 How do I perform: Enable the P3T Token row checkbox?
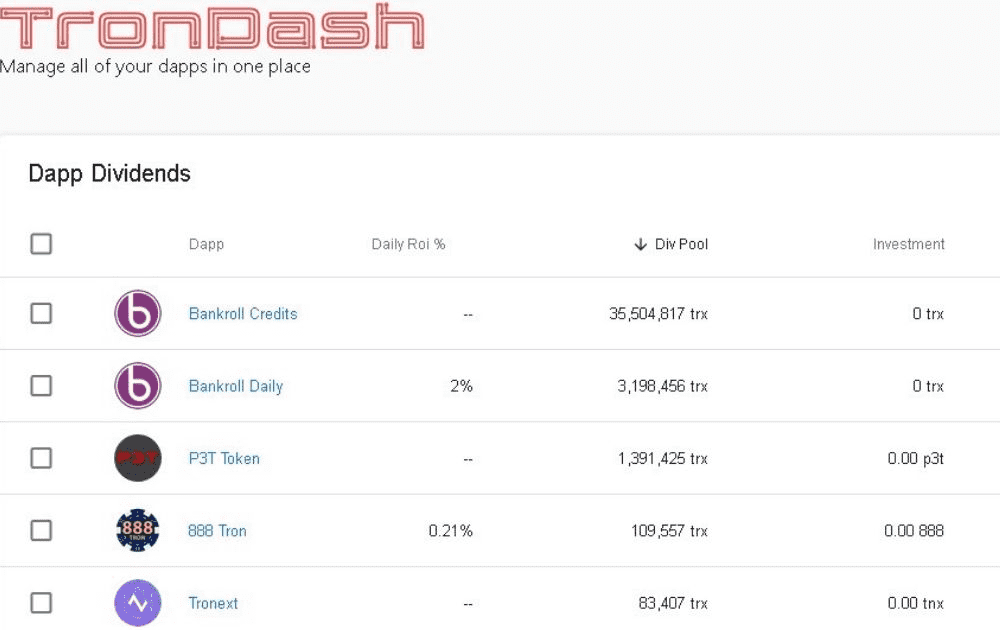pyautogui.click(x=41, y=458)
